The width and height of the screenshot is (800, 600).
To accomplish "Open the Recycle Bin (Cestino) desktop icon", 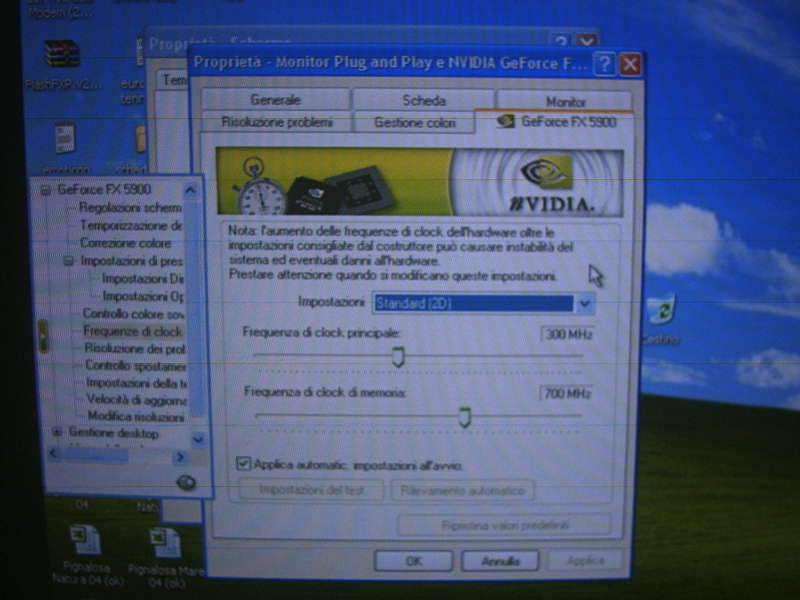I will (x=662, y=317).
